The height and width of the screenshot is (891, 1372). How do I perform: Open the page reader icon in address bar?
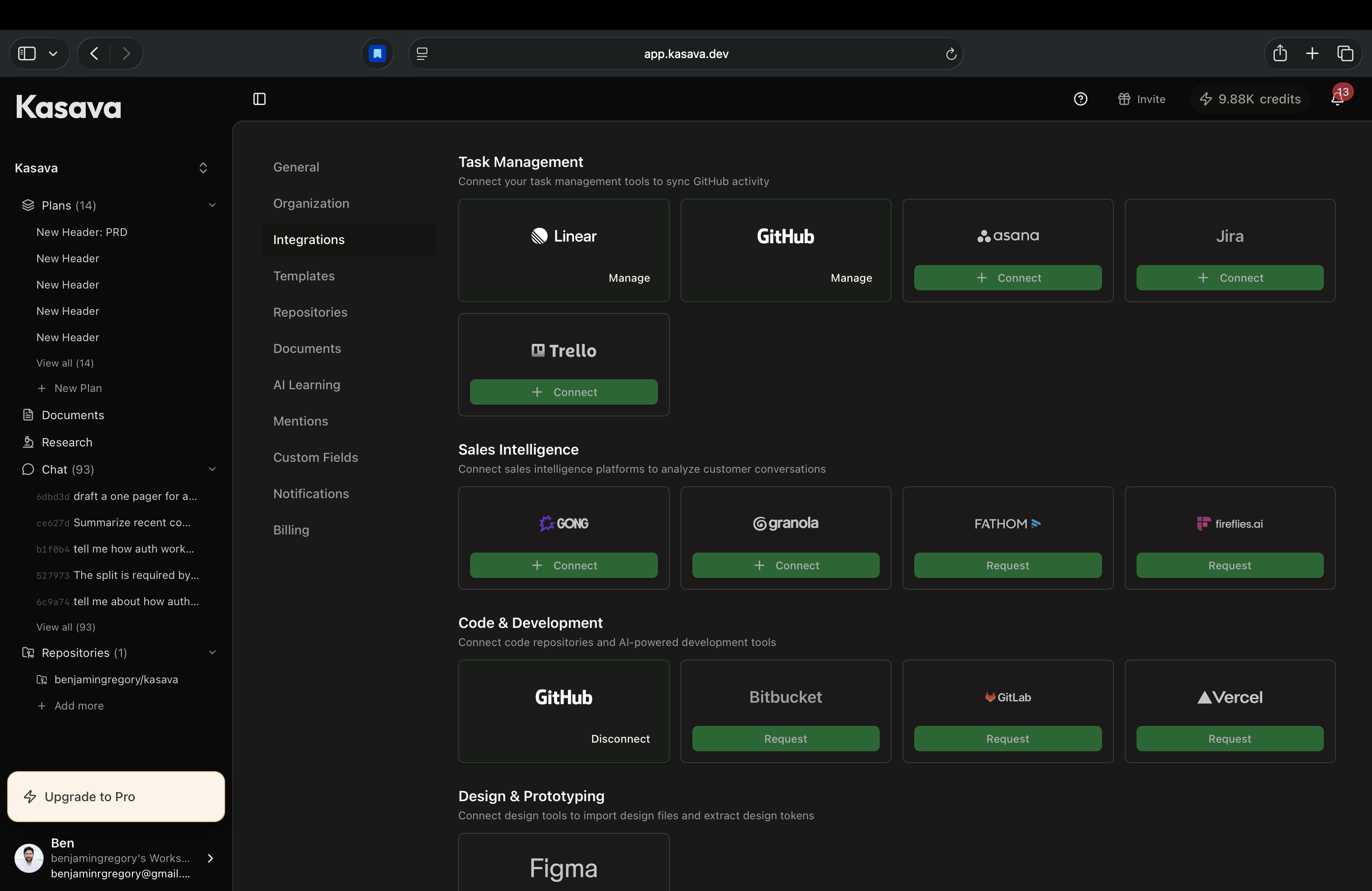pos(422,54)
